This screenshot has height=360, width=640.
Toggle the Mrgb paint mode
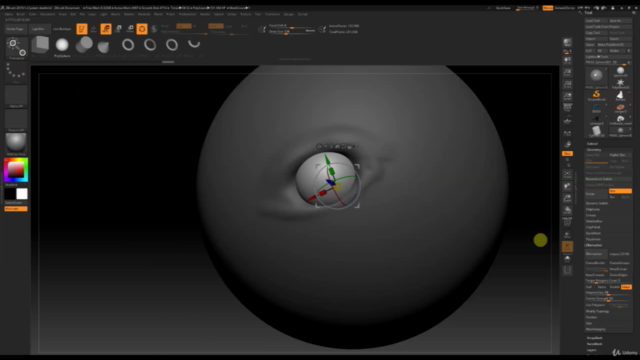coord(165,26)
